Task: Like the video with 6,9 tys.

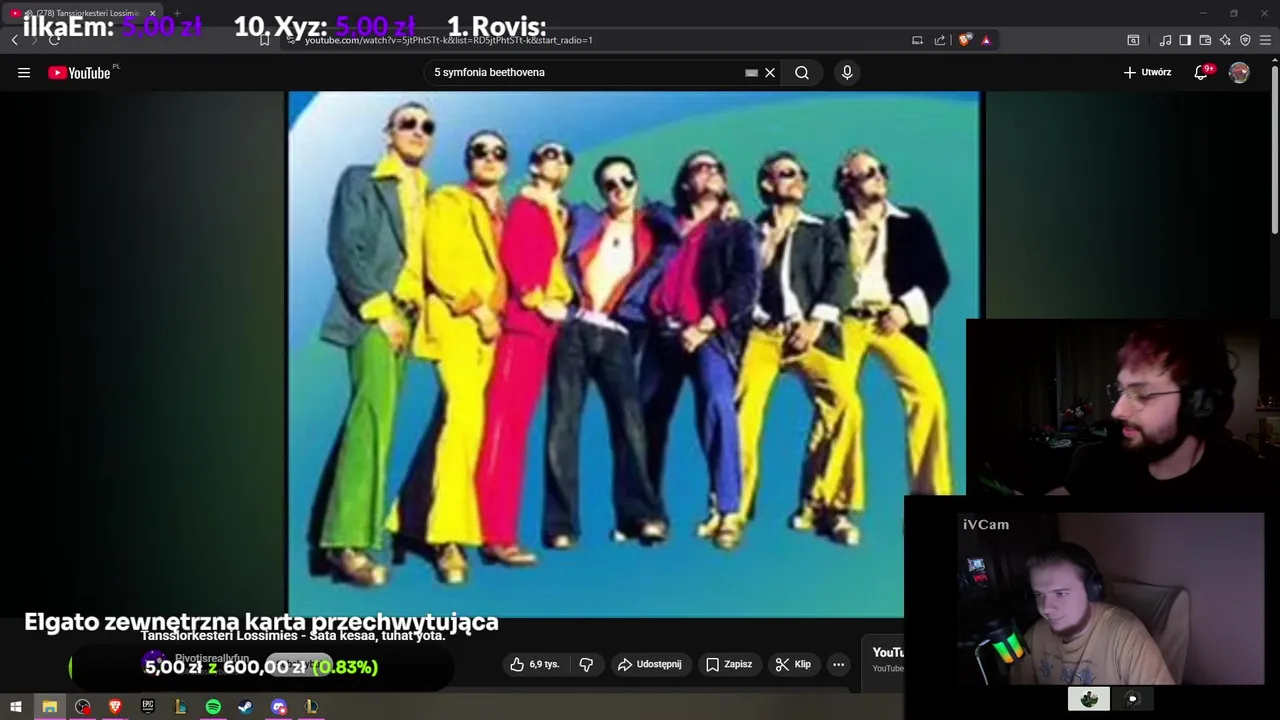Action: point(534,664)
